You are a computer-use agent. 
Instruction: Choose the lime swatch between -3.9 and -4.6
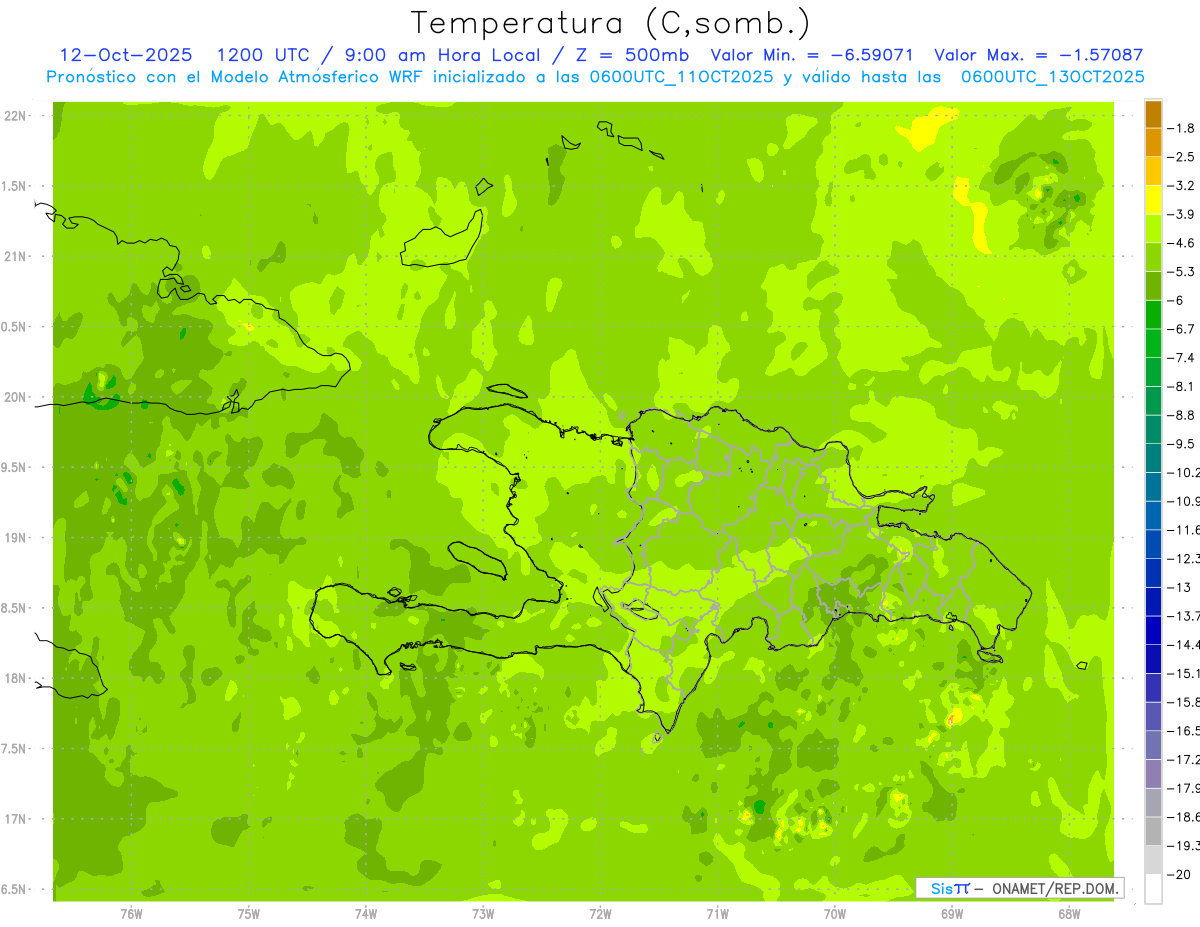tap(1153, 228)
